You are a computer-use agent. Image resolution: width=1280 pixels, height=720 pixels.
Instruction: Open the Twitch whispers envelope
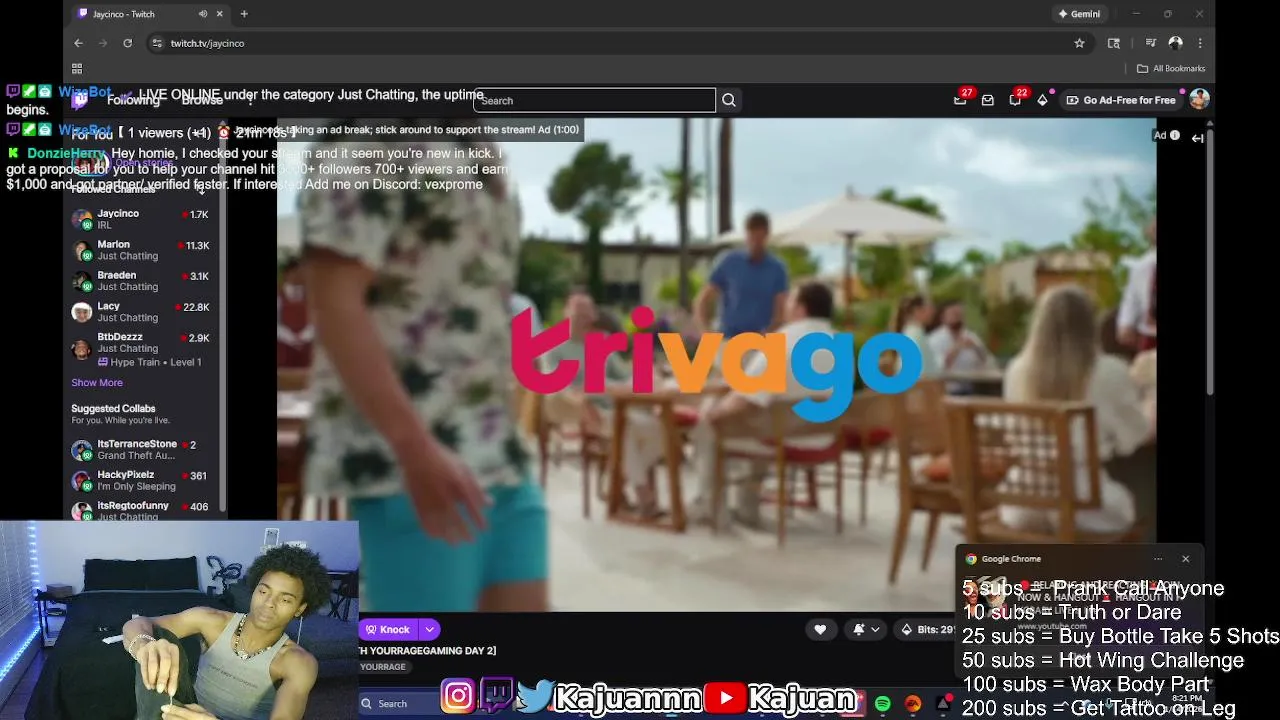click(x=988, y=100)
